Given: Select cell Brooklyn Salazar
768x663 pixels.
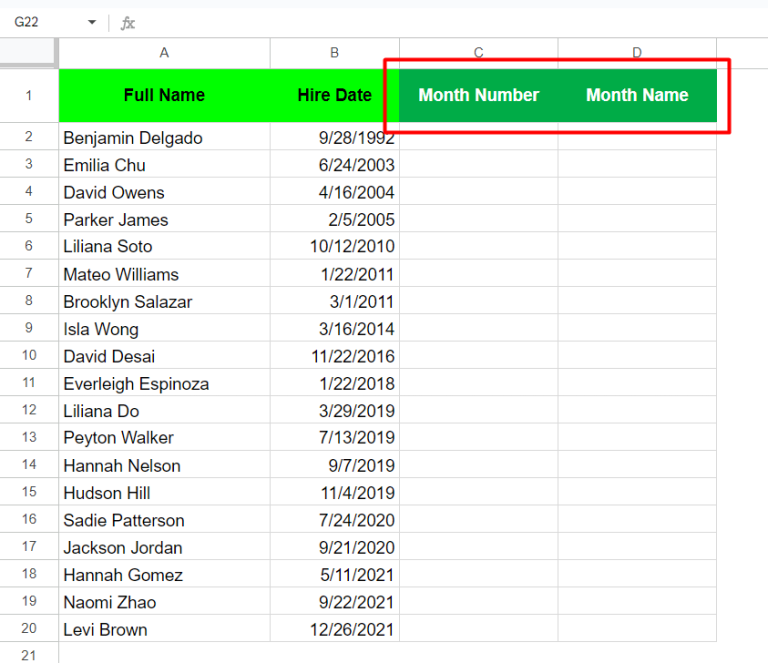Looking at the screenshot, I should (164, 301).
